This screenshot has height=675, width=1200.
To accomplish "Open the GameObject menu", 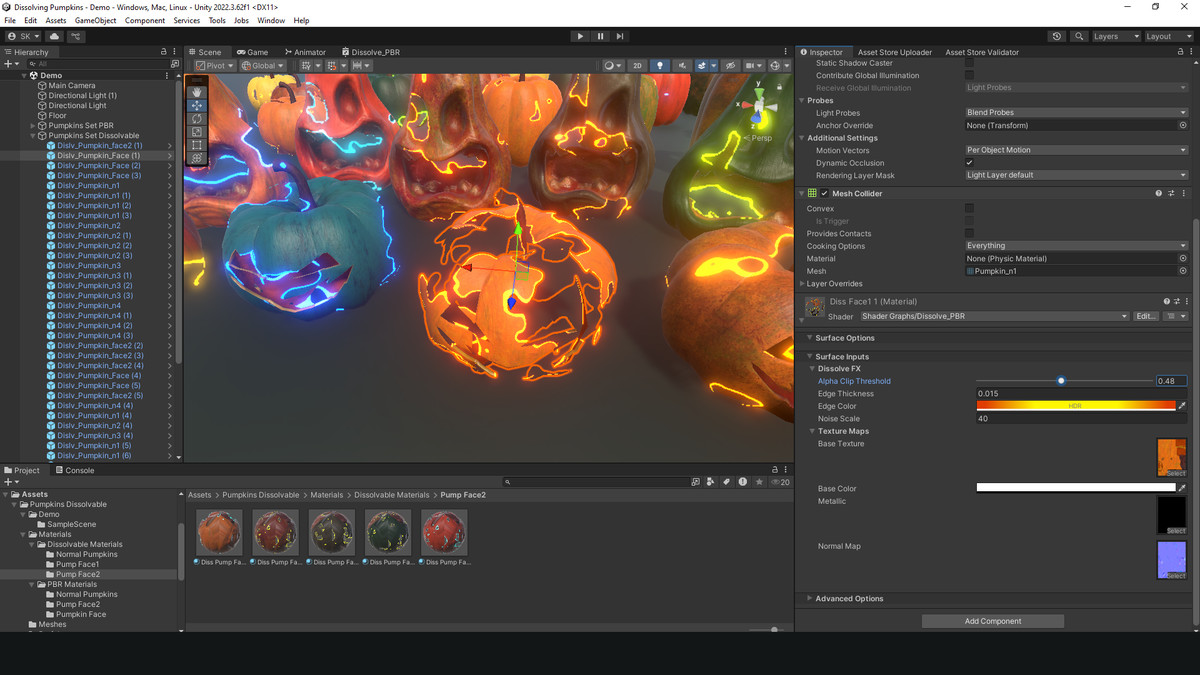I will point(95,19).
